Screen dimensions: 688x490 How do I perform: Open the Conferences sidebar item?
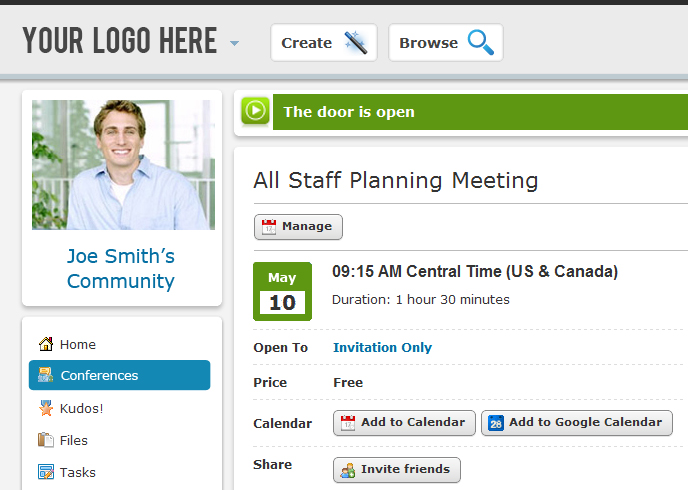(119, 375)
